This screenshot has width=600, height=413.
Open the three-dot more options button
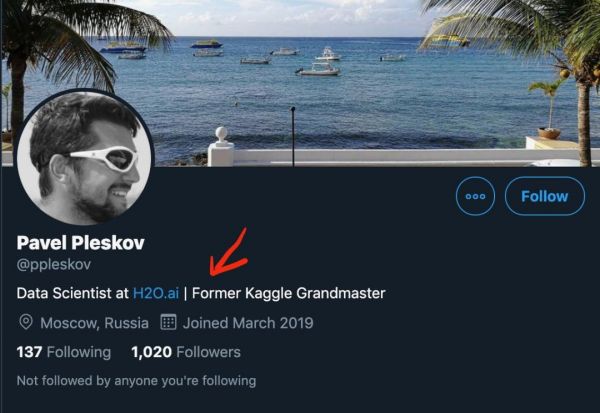(x=475, y=196)
